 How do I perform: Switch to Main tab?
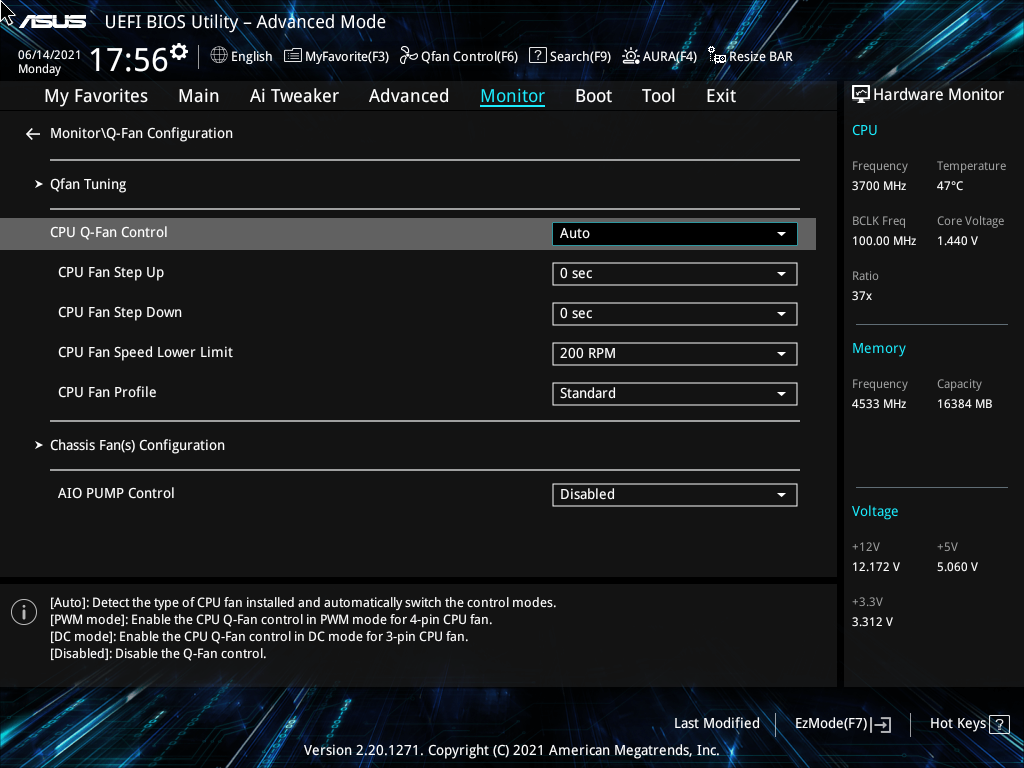[x=199, y=96]
